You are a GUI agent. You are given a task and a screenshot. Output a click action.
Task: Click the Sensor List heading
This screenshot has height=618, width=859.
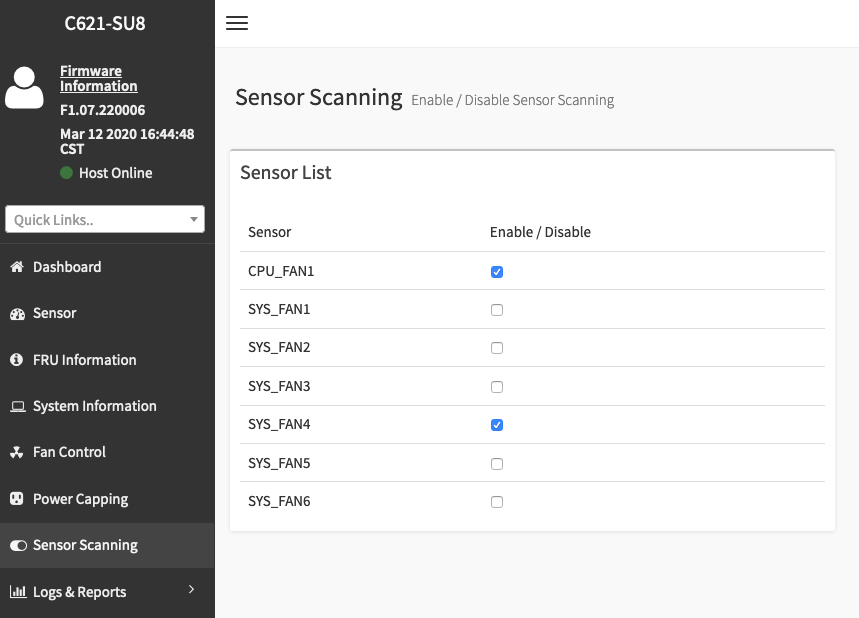286,173
